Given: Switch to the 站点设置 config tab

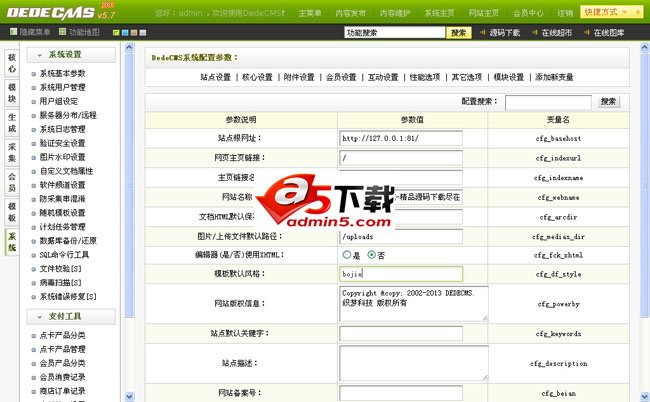Looking at the screenshot, I should click(215, 77).
